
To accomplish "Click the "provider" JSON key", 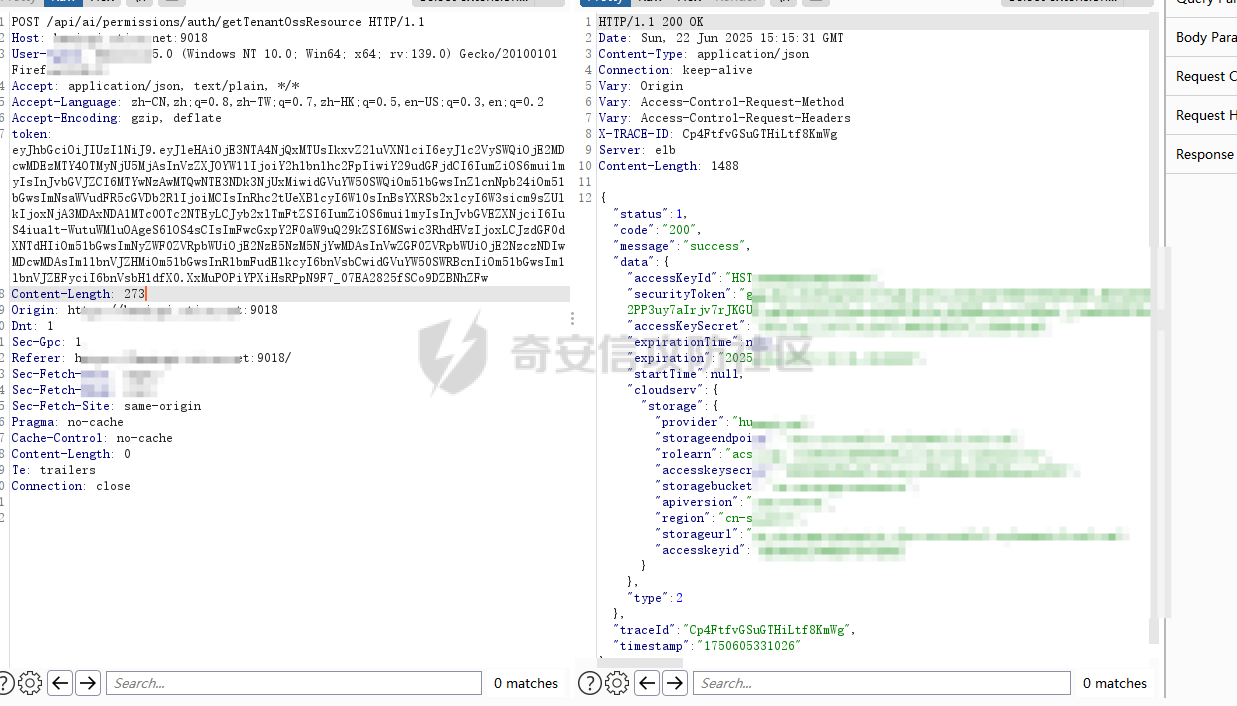I will pyautogui.click(x=689, y=422).
